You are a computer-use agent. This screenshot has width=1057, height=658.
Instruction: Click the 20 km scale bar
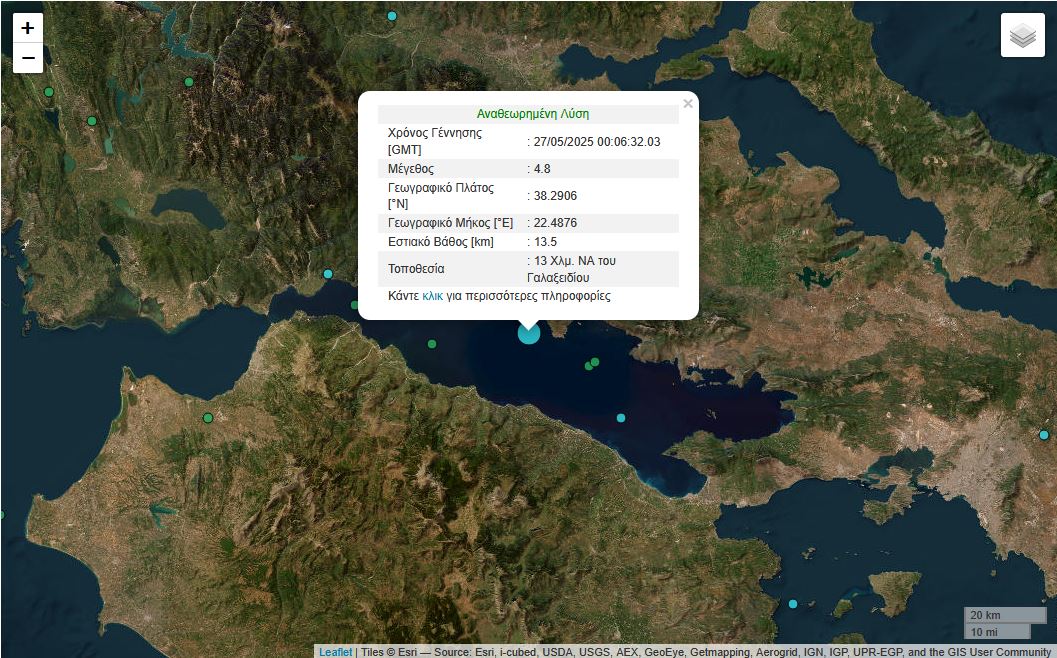(x=1004, y=615)
